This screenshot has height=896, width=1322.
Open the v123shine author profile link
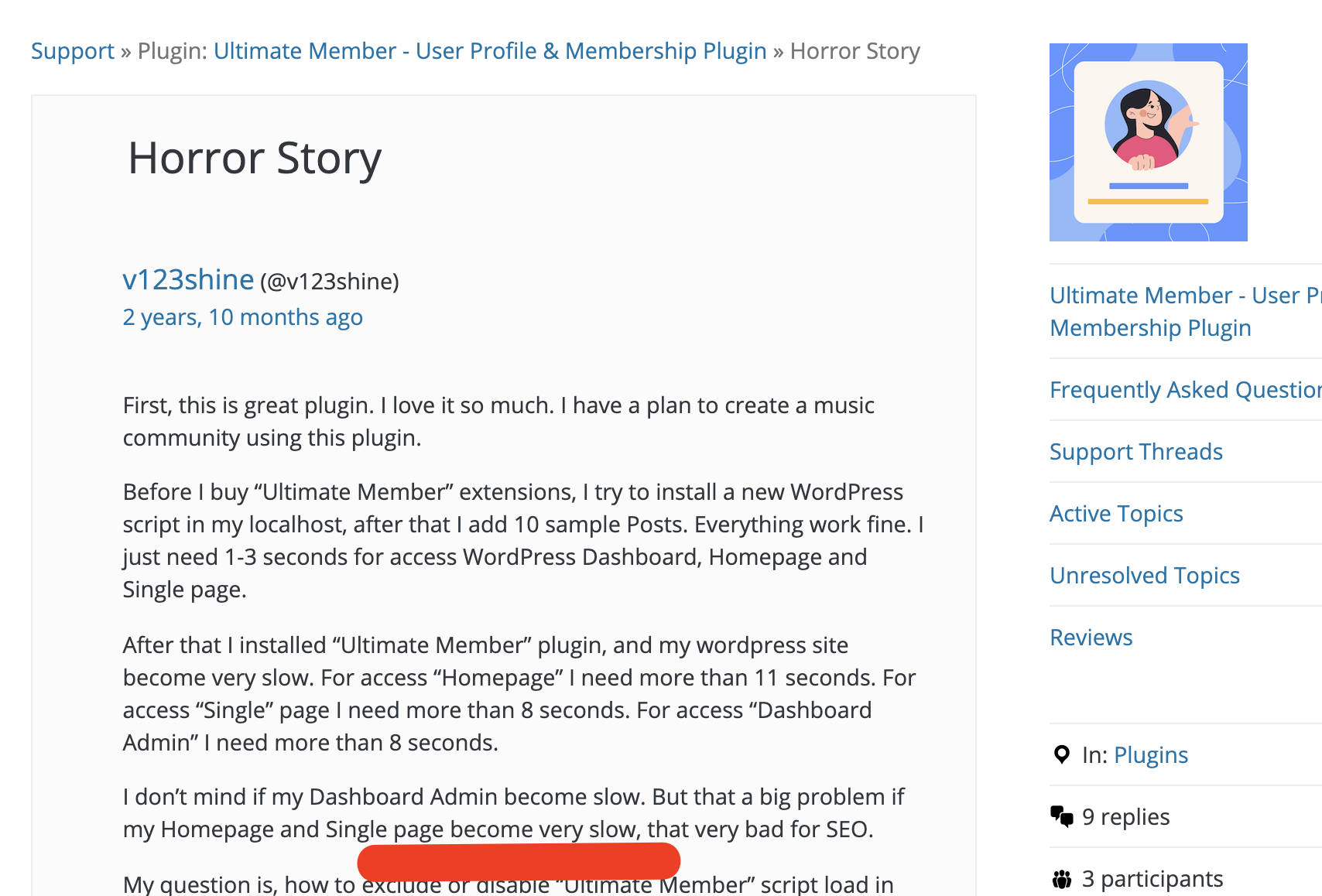pyautogui.click(x=188, y=279)
